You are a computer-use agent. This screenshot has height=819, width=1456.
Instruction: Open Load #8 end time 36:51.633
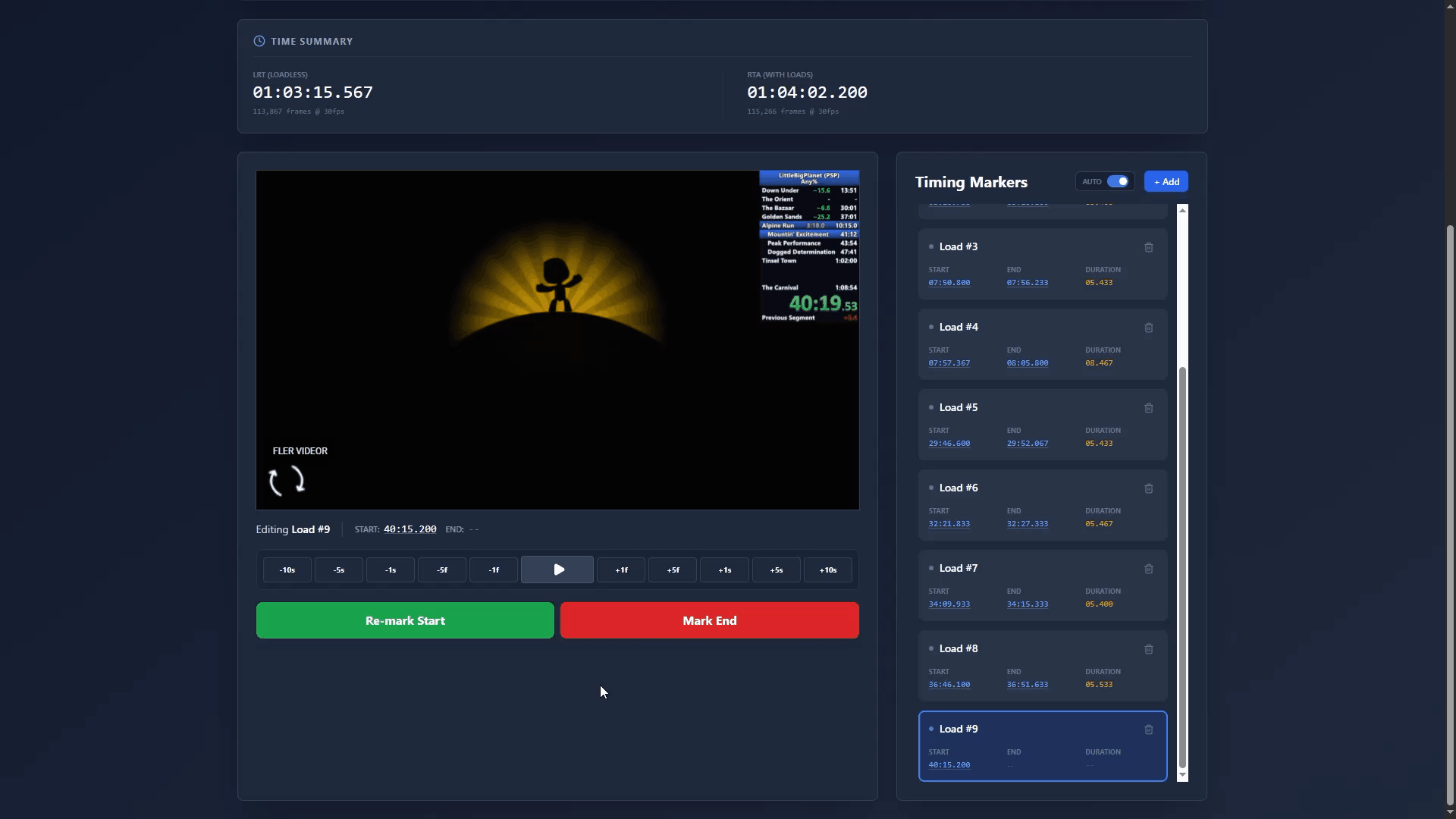[1027, 685]
